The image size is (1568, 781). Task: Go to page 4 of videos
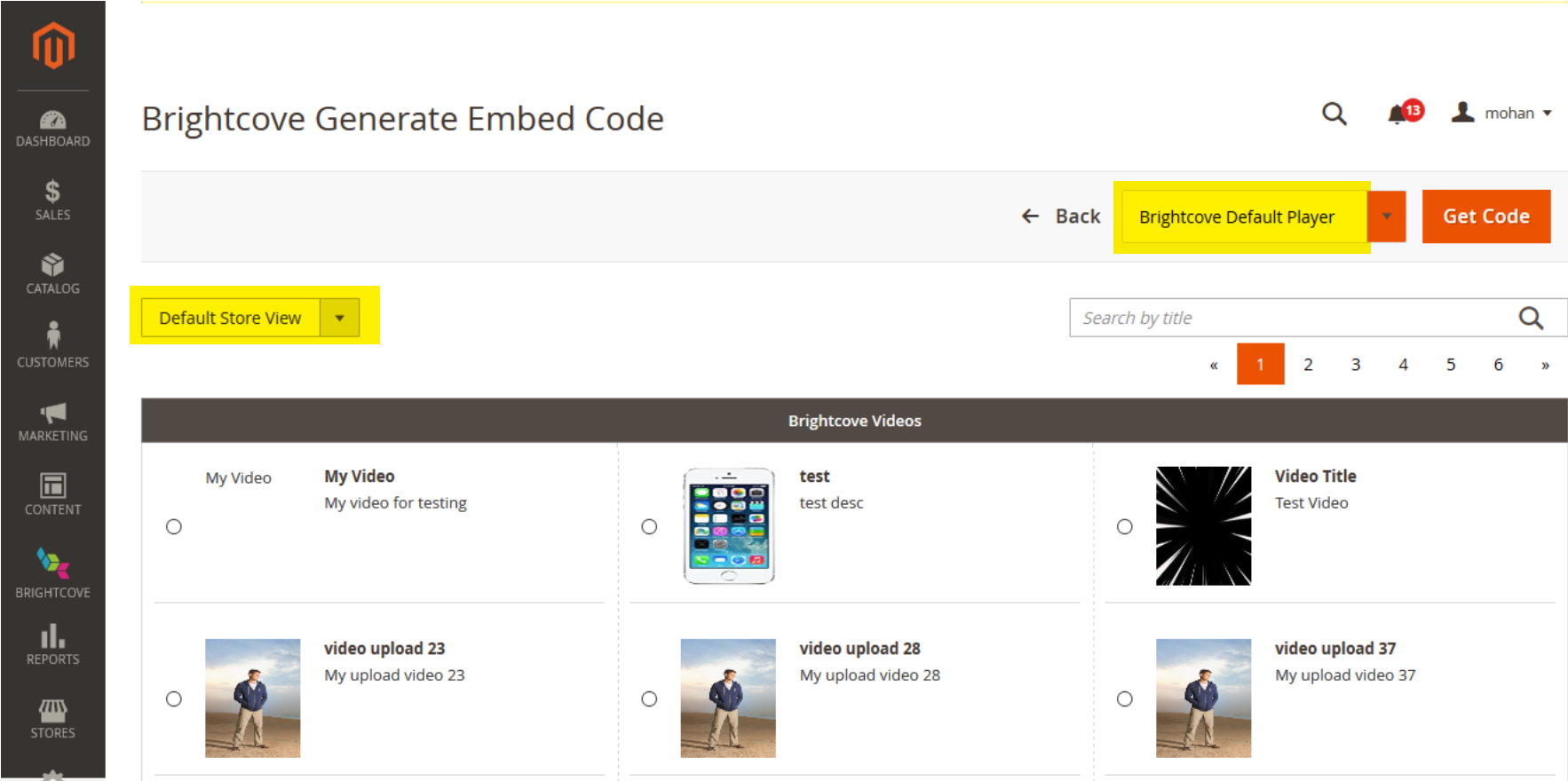[1403, 364]
